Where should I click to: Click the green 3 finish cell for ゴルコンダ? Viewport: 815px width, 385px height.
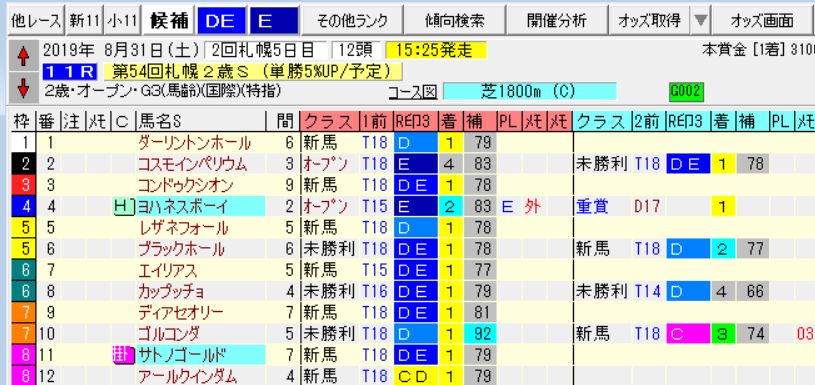(722, 334)
